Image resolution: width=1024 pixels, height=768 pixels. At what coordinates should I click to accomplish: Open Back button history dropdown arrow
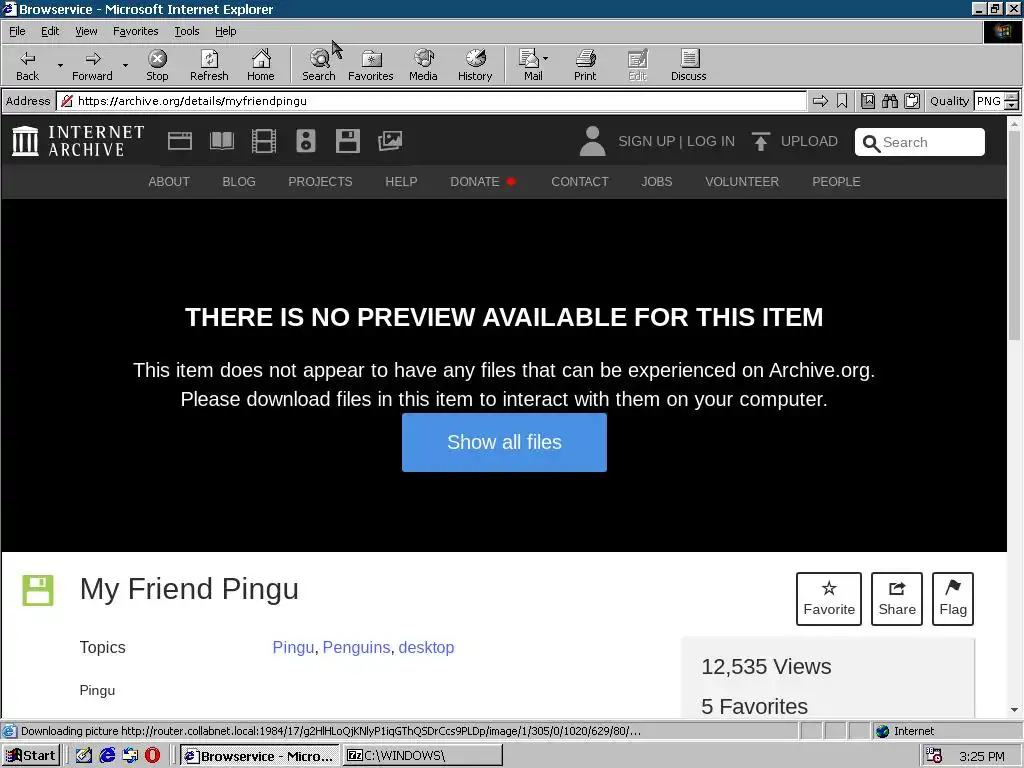60,65
